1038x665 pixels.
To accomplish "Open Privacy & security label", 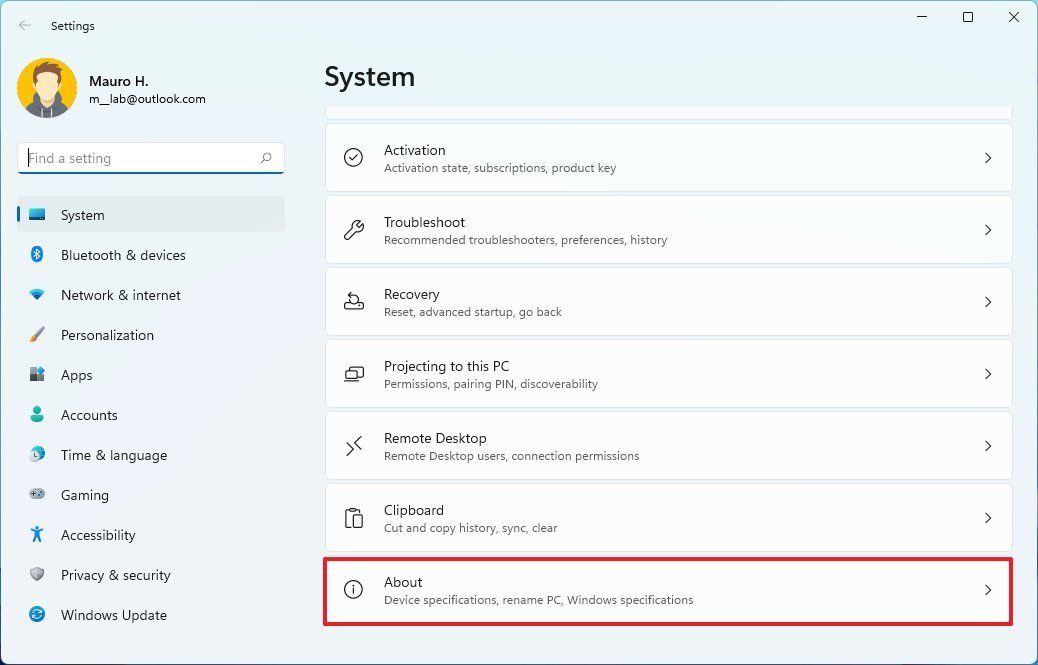I will pos(115,575).
